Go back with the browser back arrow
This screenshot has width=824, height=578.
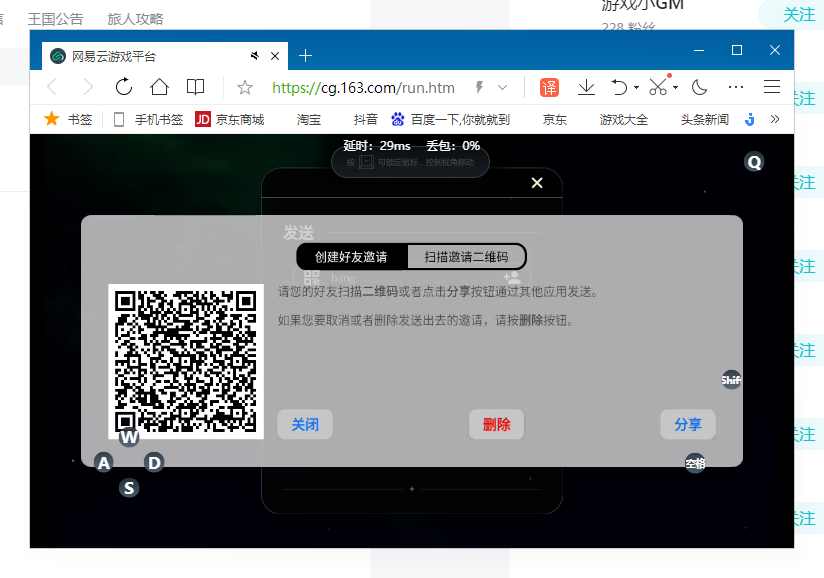point(52,87)
